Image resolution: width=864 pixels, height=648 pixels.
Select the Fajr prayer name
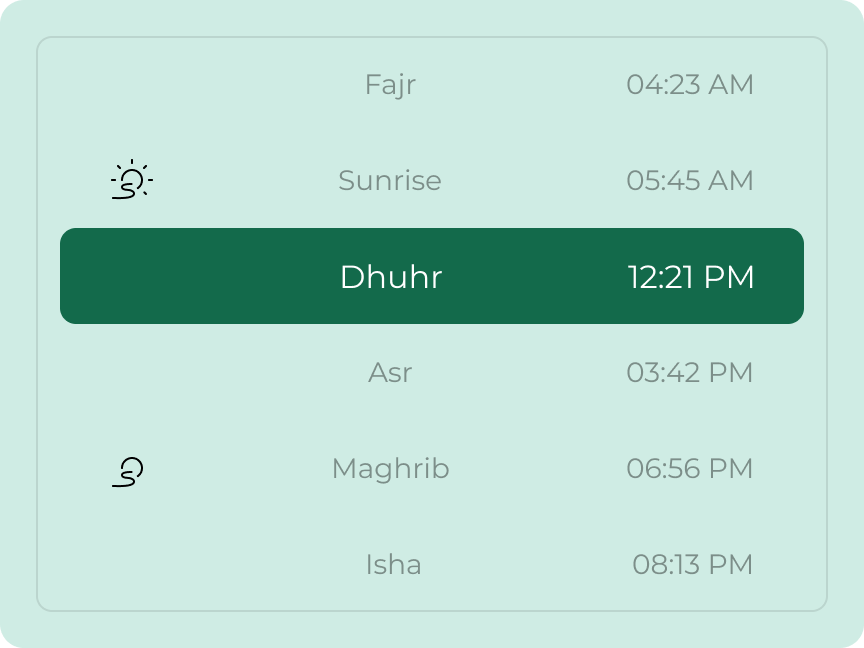pos(390,85)
